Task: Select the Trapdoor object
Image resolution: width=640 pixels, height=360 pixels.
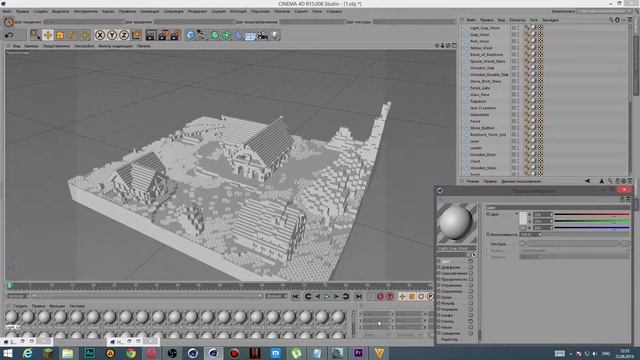Action: pos(478,101)
